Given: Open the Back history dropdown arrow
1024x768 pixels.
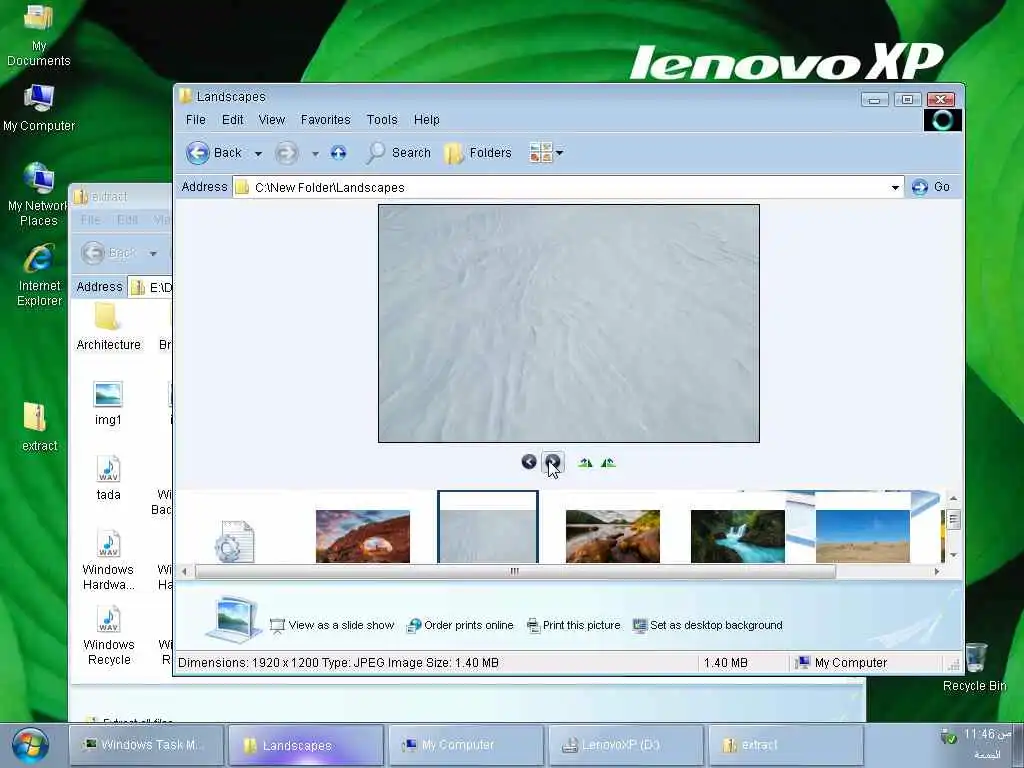Looking at the screenshot, I should (258, 153).
